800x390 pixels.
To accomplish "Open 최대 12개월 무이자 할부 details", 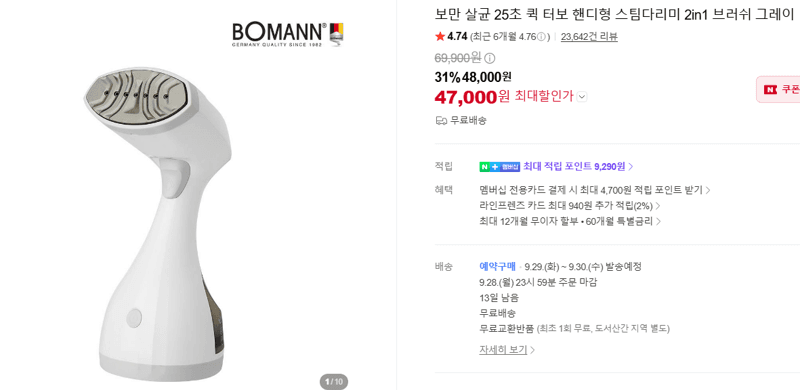I will [x=570, y=221].
